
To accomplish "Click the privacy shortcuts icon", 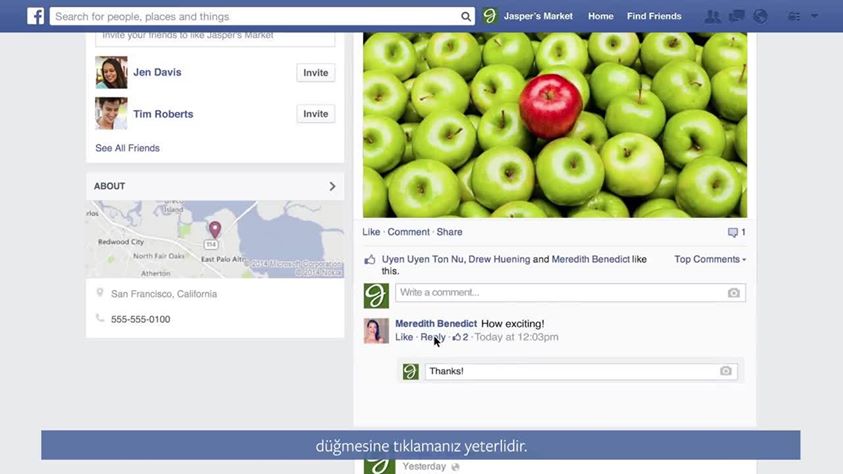I will (x=794, y=17).
